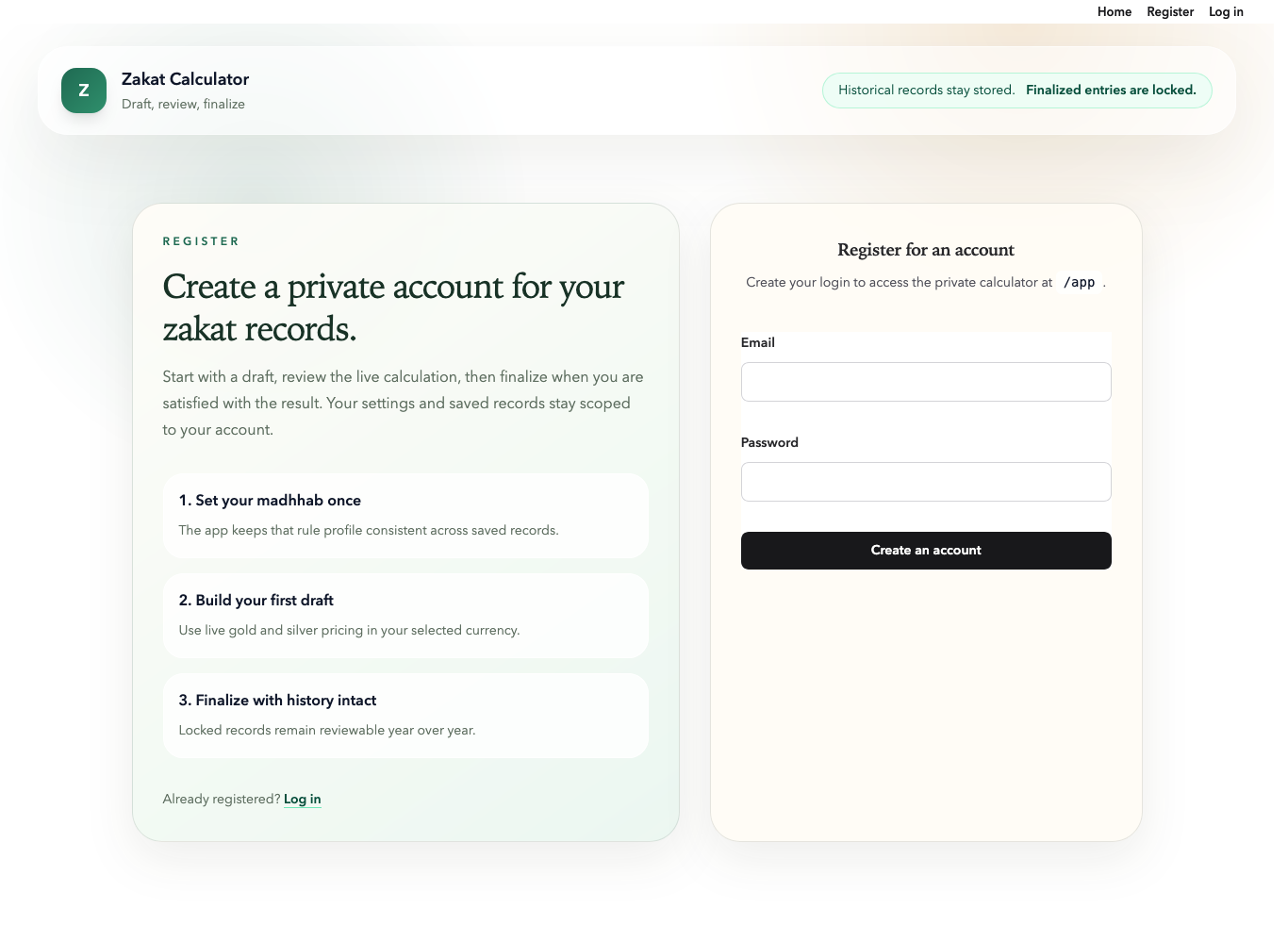
Task: Open the Home page from the top navigation
Action: coord(1114,12)
